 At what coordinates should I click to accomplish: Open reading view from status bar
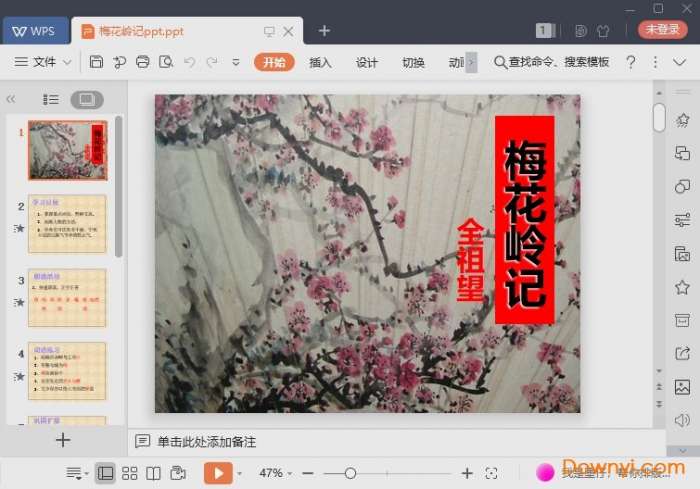[153, 473]
